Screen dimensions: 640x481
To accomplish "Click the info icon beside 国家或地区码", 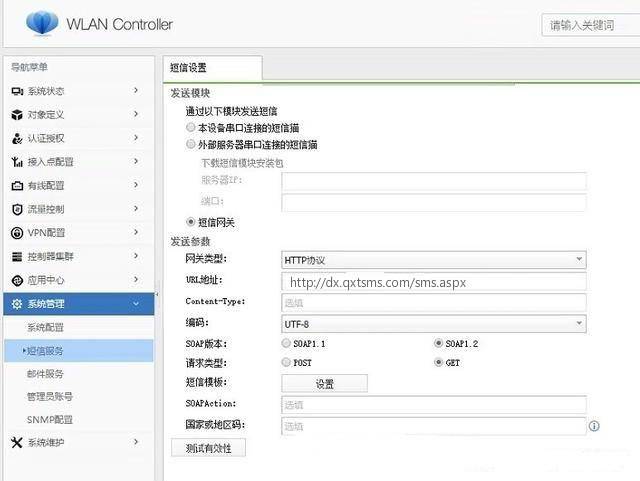I will 594,426.
